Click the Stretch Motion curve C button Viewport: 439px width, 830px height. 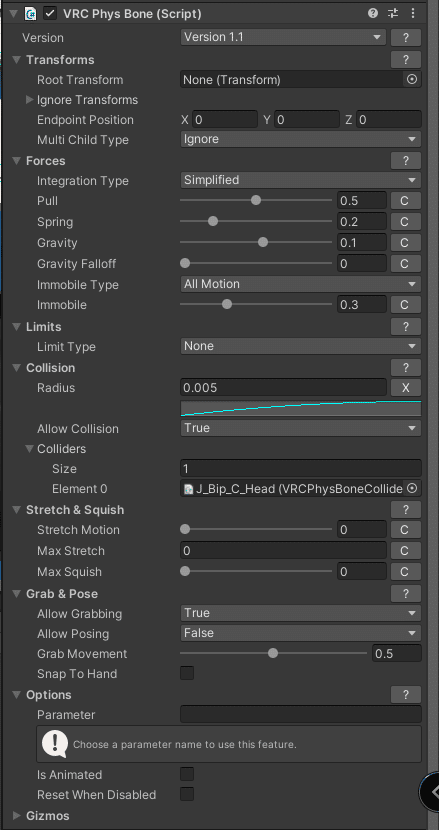406,529
